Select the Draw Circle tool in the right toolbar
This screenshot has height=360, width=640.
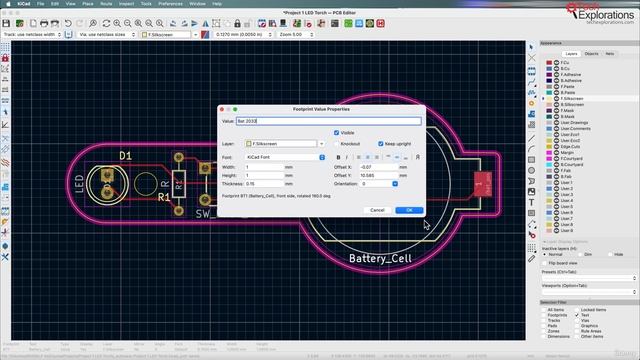(x=531, y=171)
